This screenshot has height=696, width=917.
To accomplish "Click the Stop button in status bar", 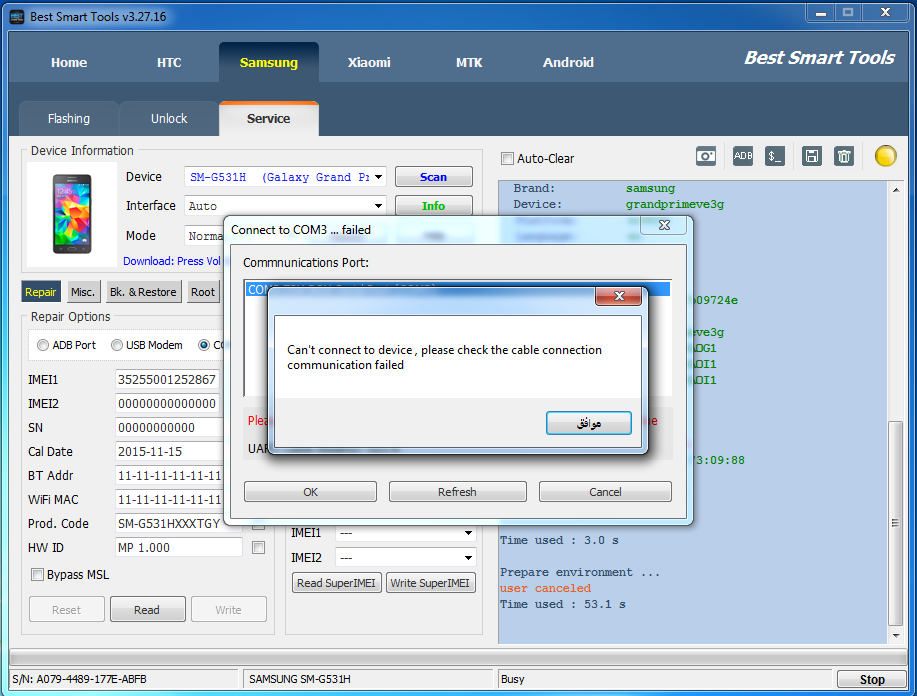I will click(x=871, y=679).
